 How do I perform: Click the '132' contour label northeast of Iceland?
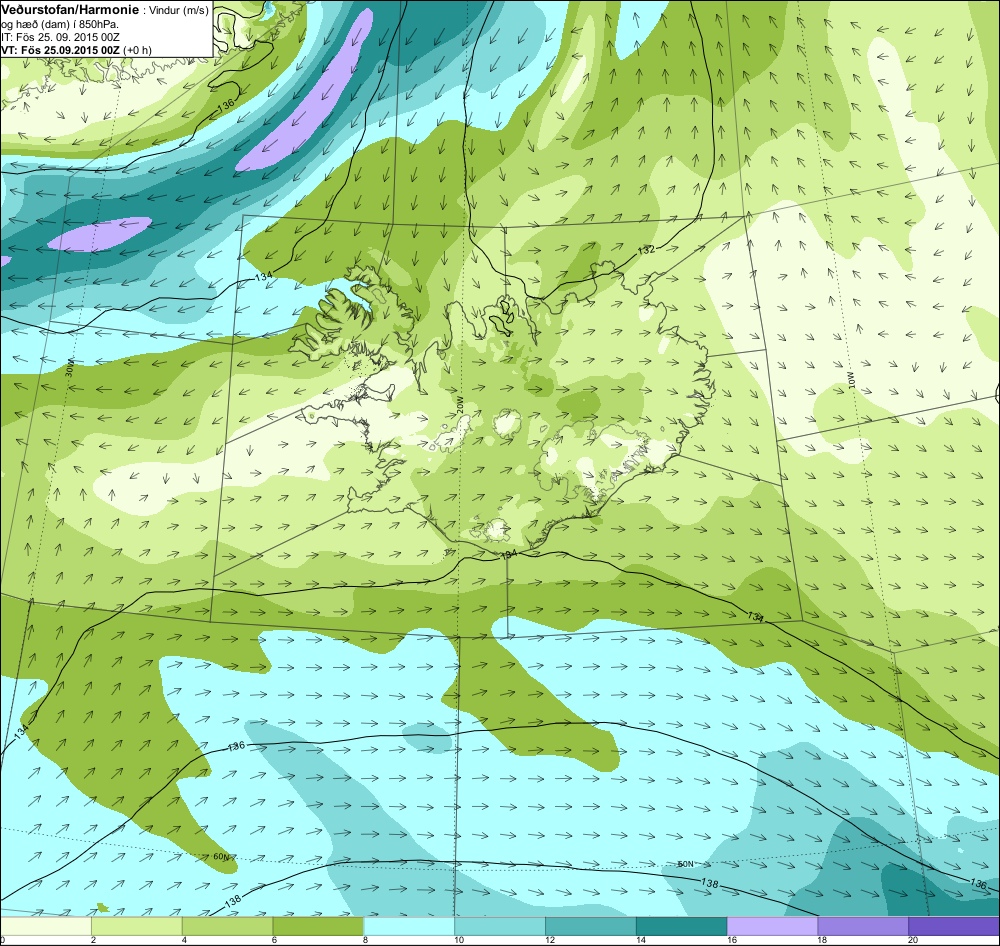point(646,250)
